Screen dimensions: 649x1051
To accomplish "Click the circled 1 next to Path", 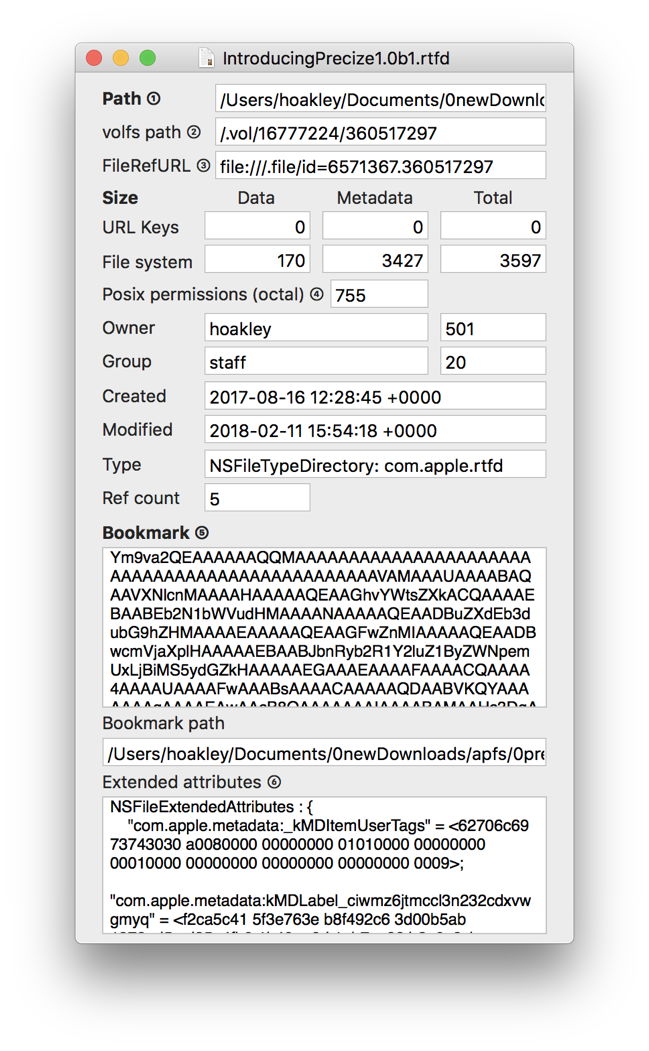I will 154,99.
